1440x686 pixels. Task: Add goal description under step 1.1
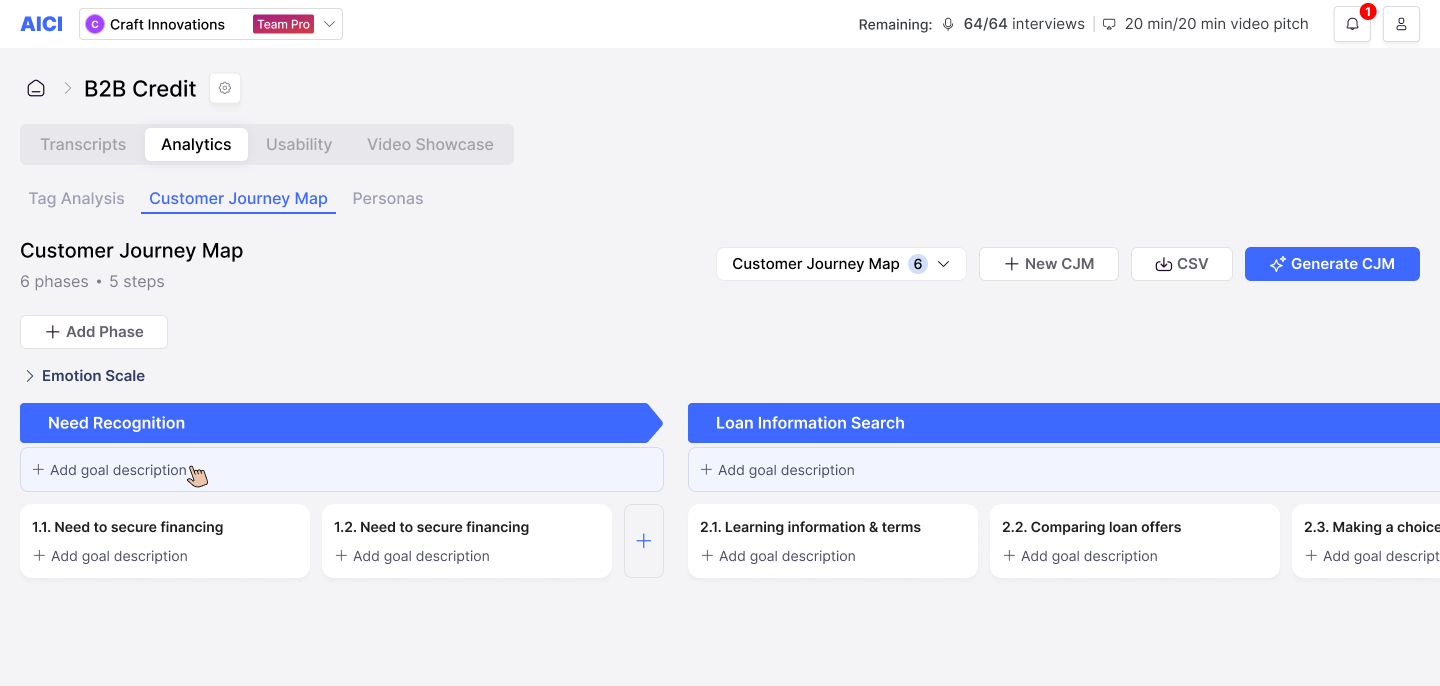110,556
